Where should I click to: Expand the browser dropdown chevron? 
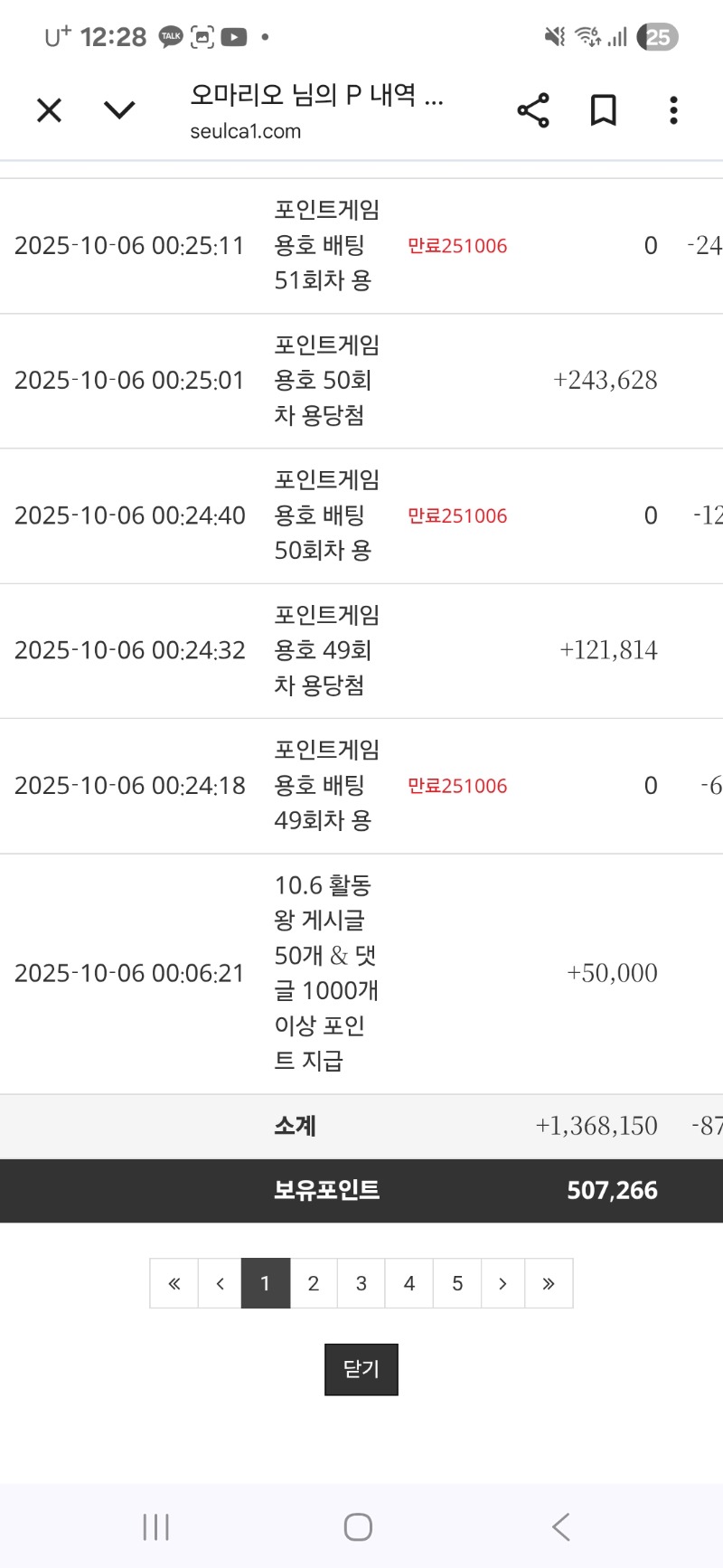119,110
